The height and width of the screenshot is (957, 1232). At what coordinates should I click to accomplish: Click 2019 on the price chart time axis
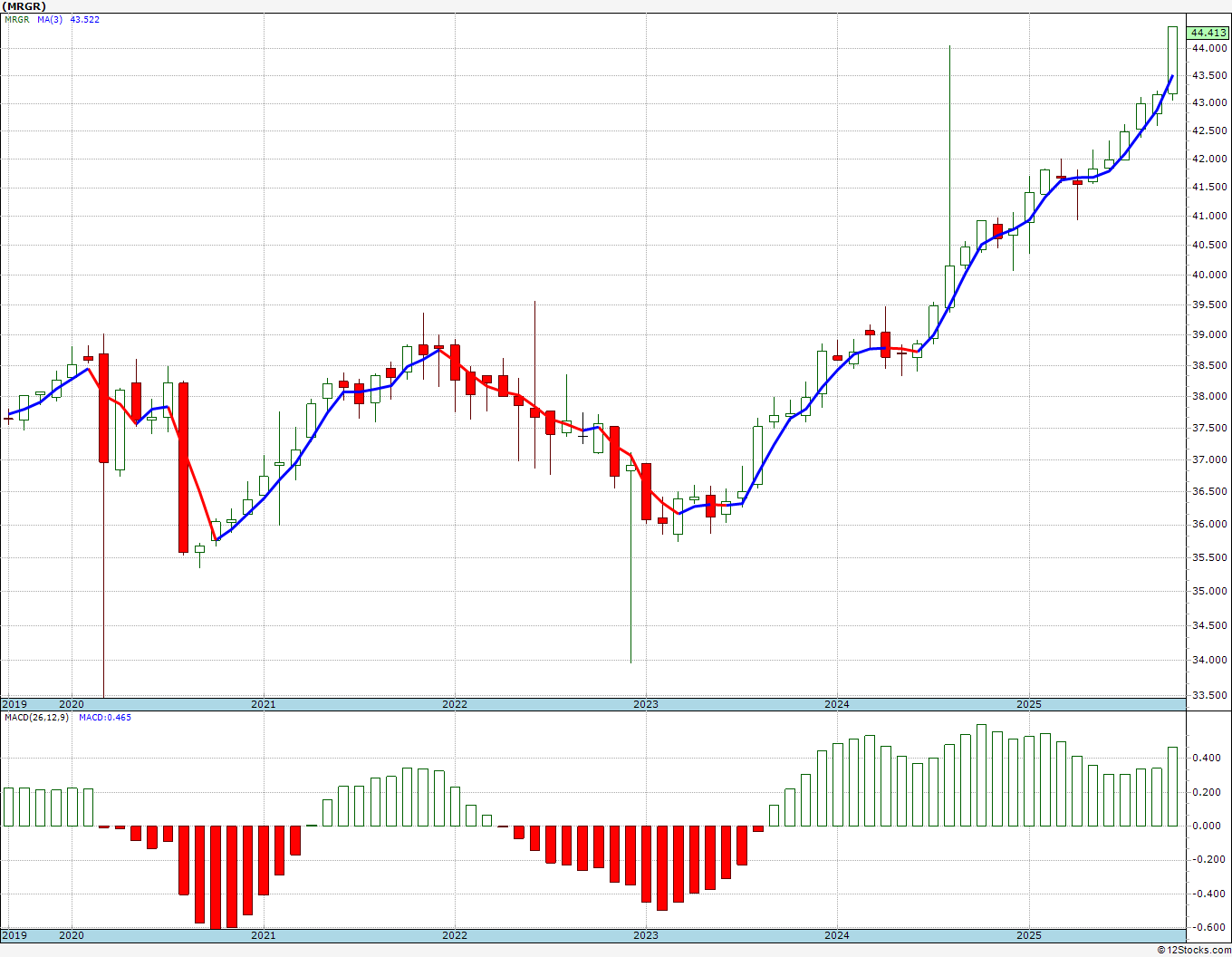[x=14, y=704]
